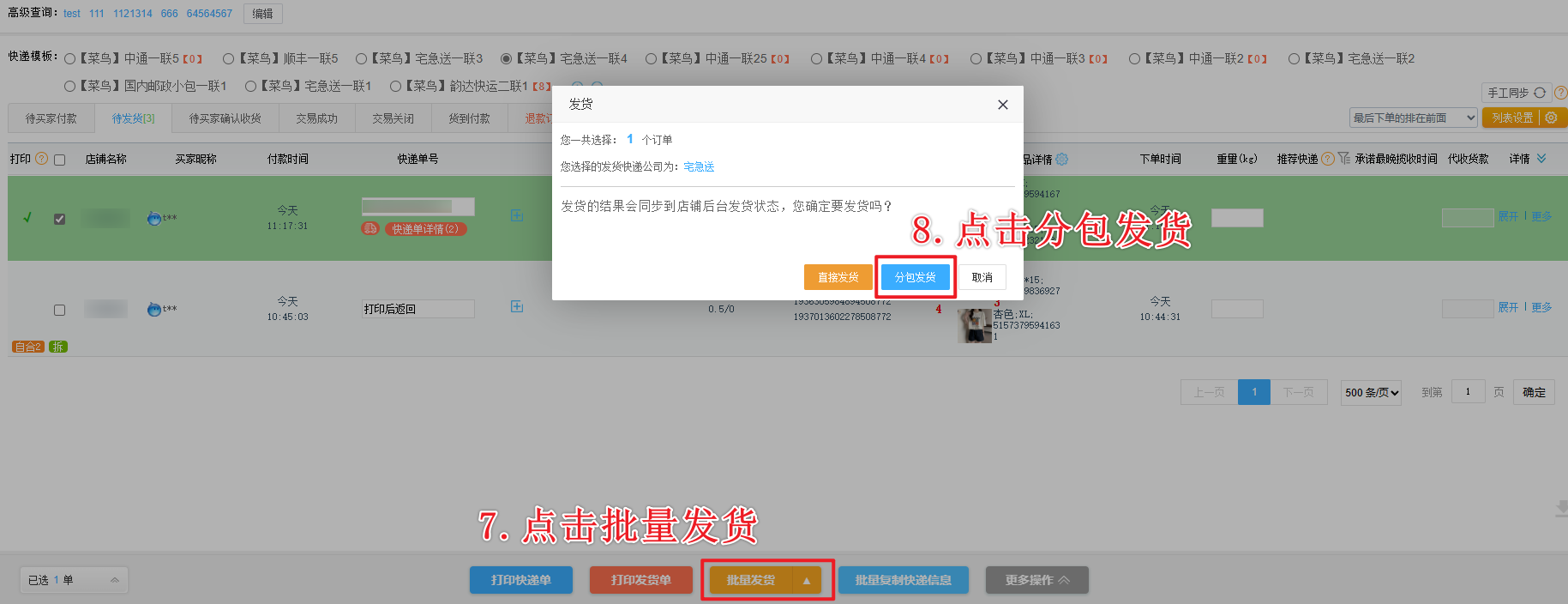Viewport: 1568px width, 604px height.
Task: Expand the 更多操作 menu
Action: pos(1037,580)
